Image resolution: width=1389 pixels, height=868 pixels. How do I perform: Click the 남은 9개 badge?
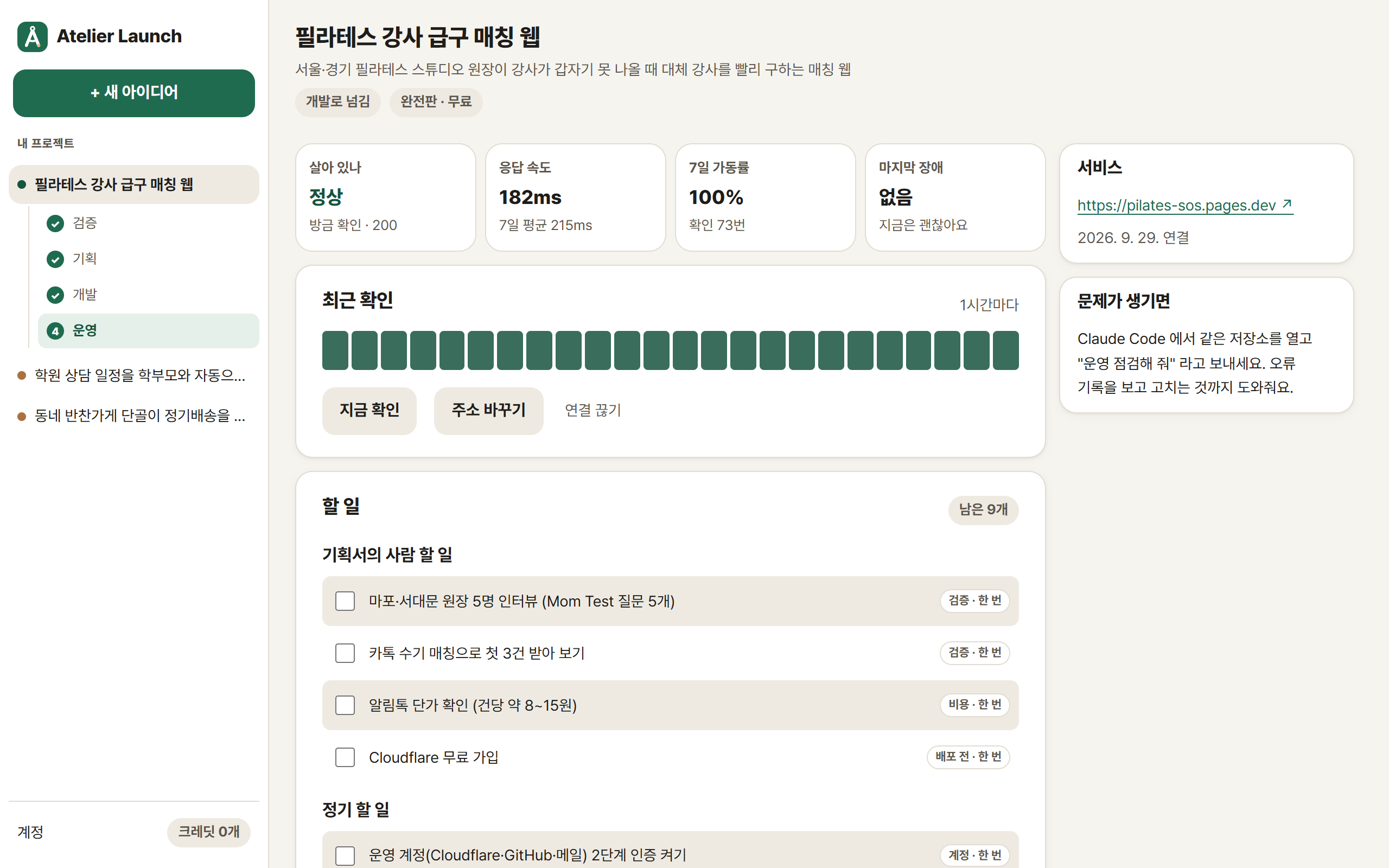[x=983, y=510]
